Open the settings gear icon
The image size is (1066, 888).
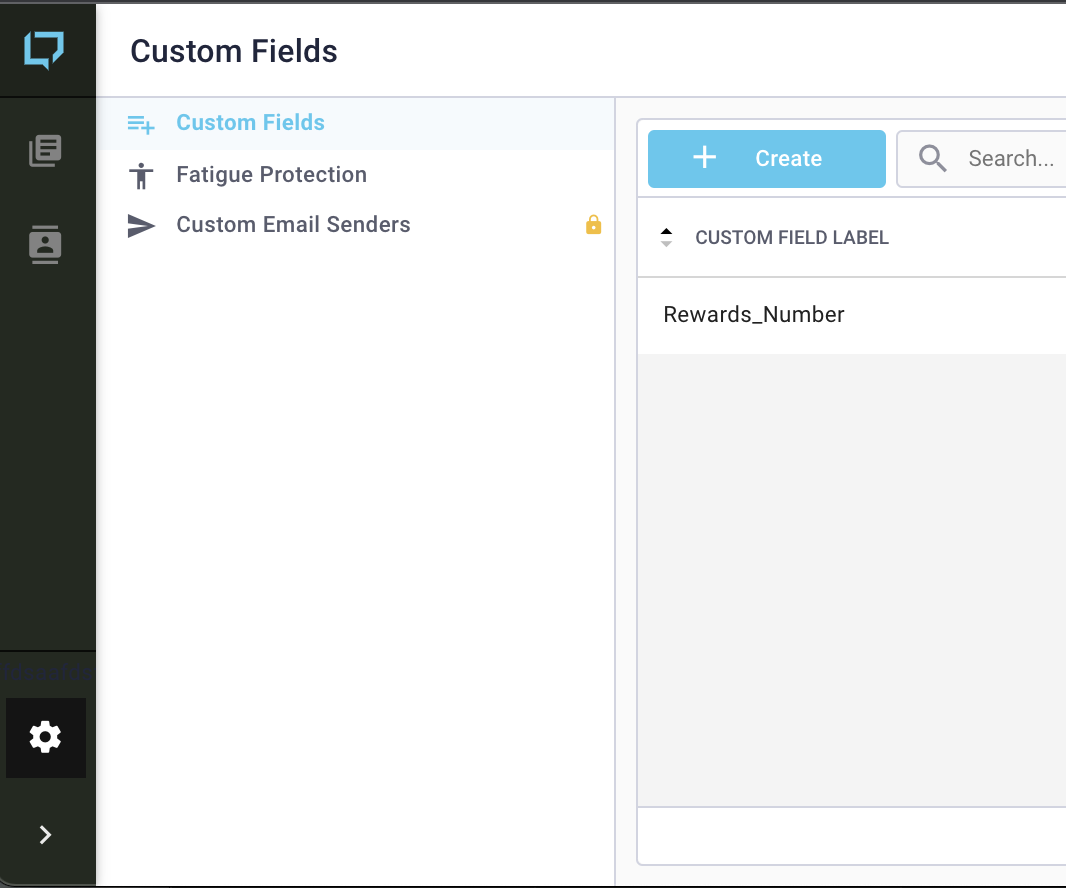click(x=46, y=737)
